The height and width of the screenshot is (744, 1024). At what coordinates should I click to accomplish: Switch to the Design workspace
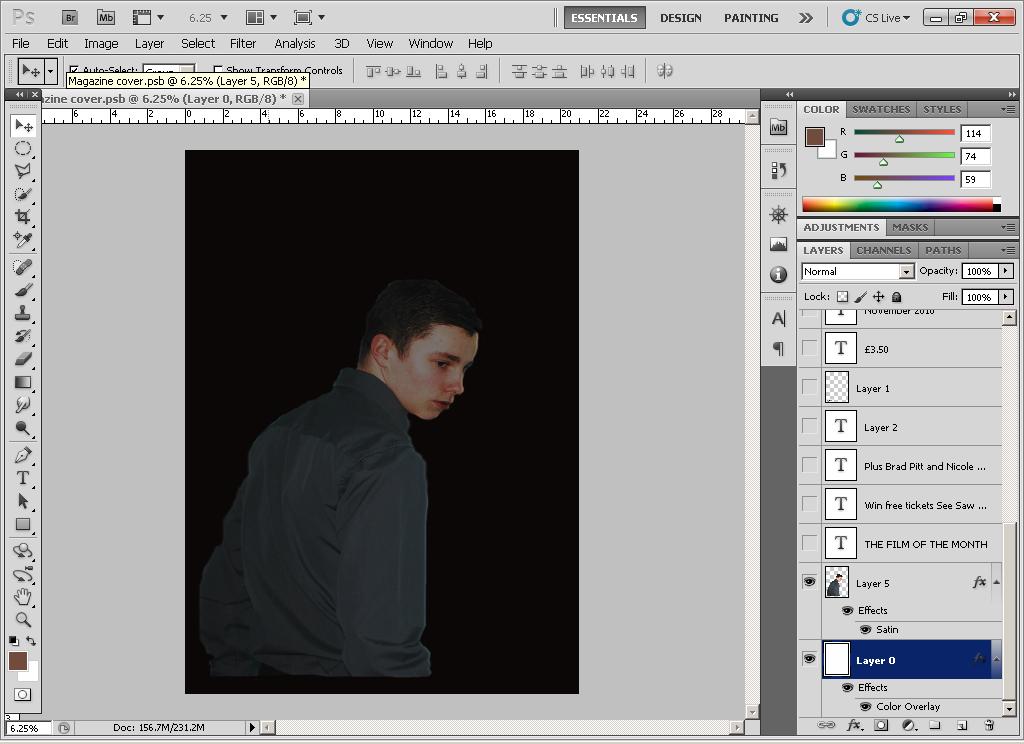point(680,18)
